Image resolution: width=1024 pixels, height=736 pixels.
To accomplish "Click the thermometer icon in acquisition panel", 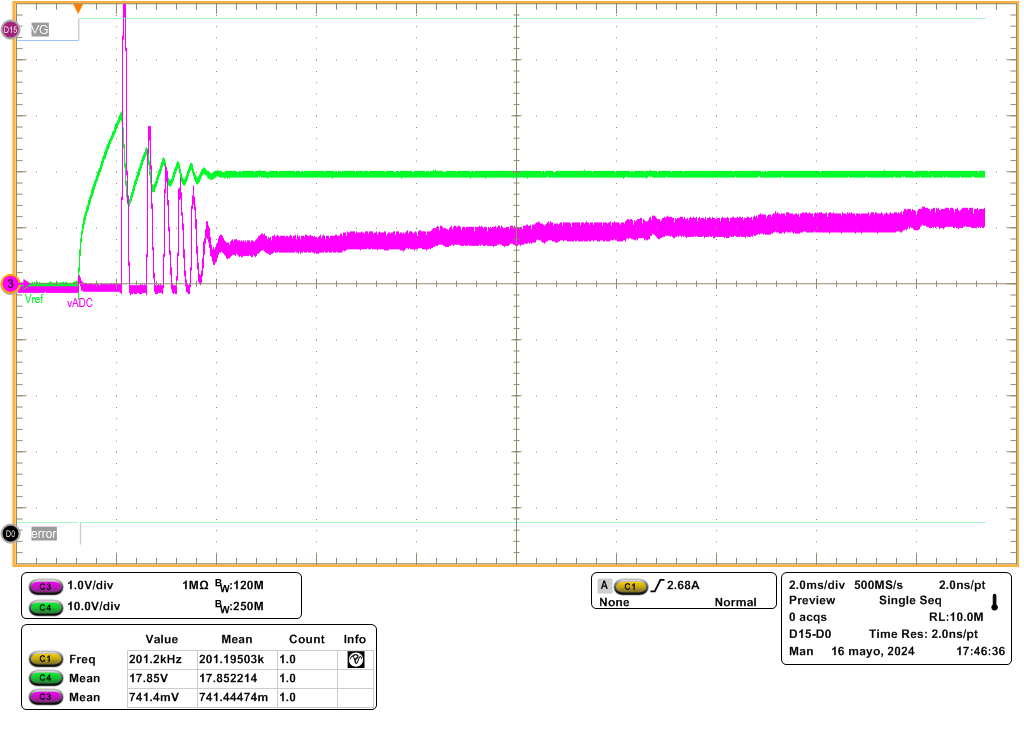I will click(994, 602).
